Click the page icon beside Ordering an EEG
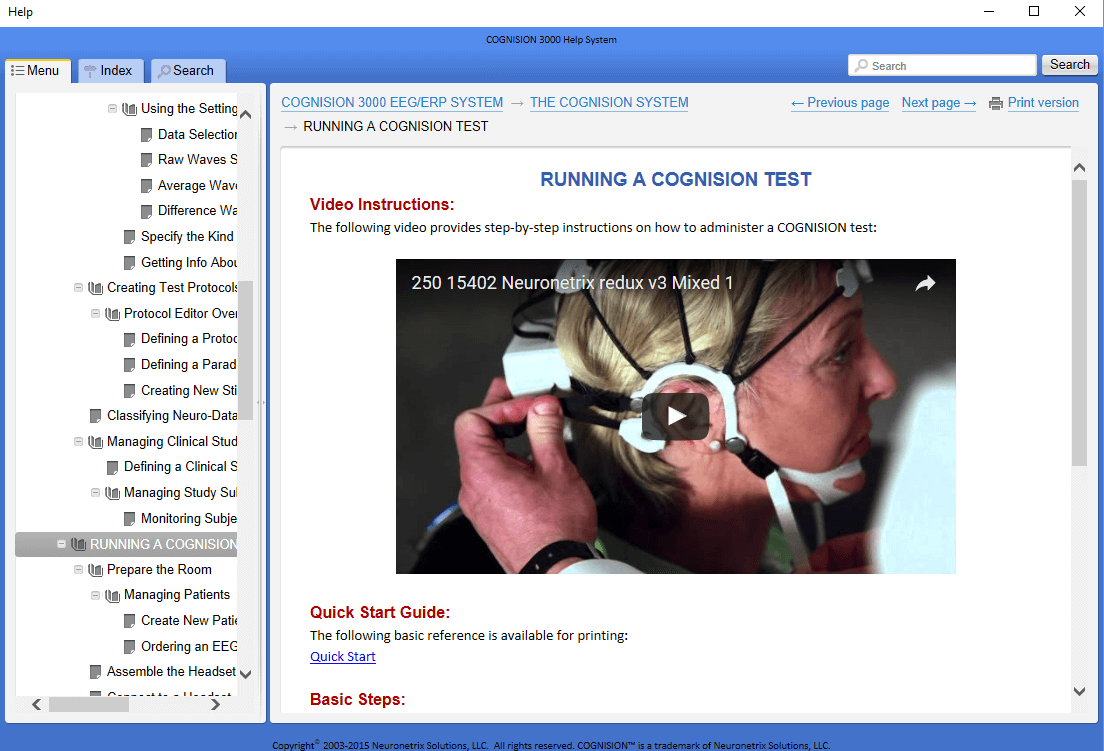The height and width of the screenshot is (751, 1104). point(130,647)
